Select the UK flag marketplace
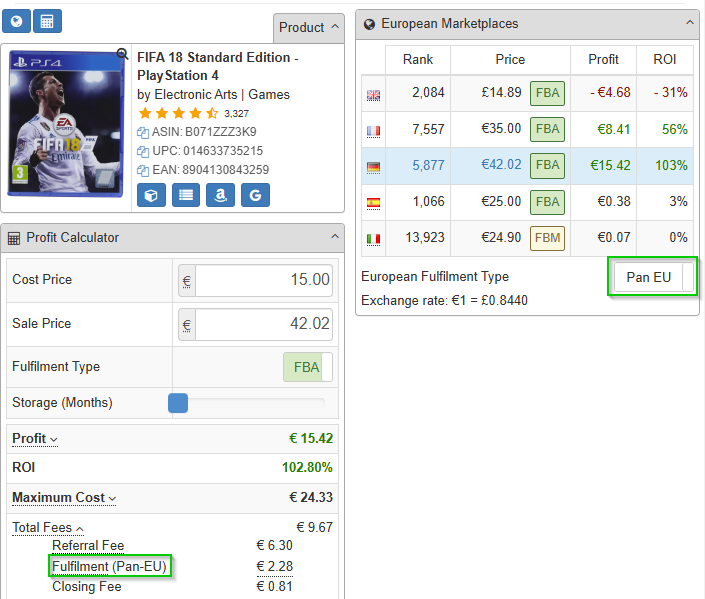The image size is (705, 599). 373,95
